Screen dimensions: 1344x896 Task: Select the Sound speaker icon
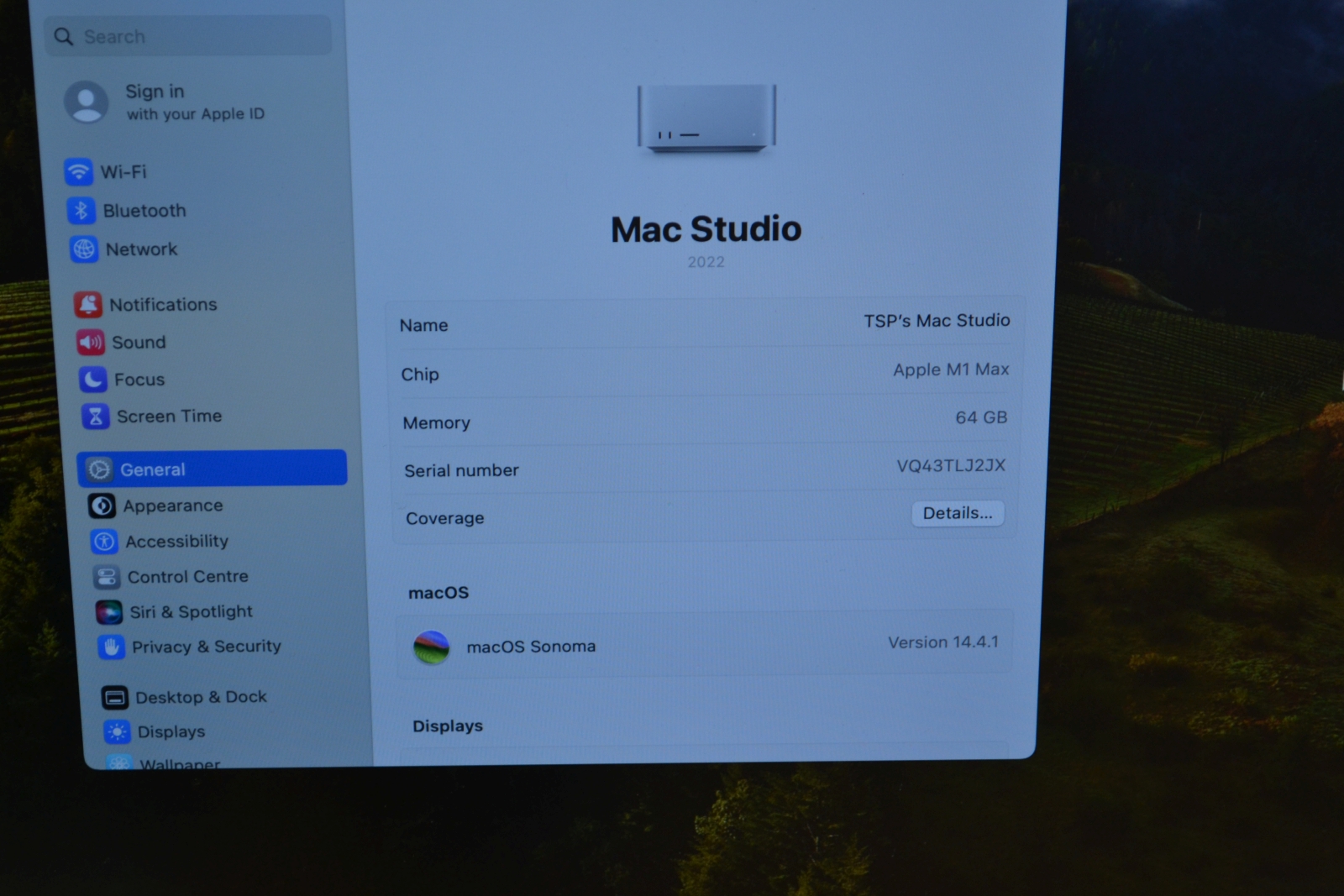92,343
